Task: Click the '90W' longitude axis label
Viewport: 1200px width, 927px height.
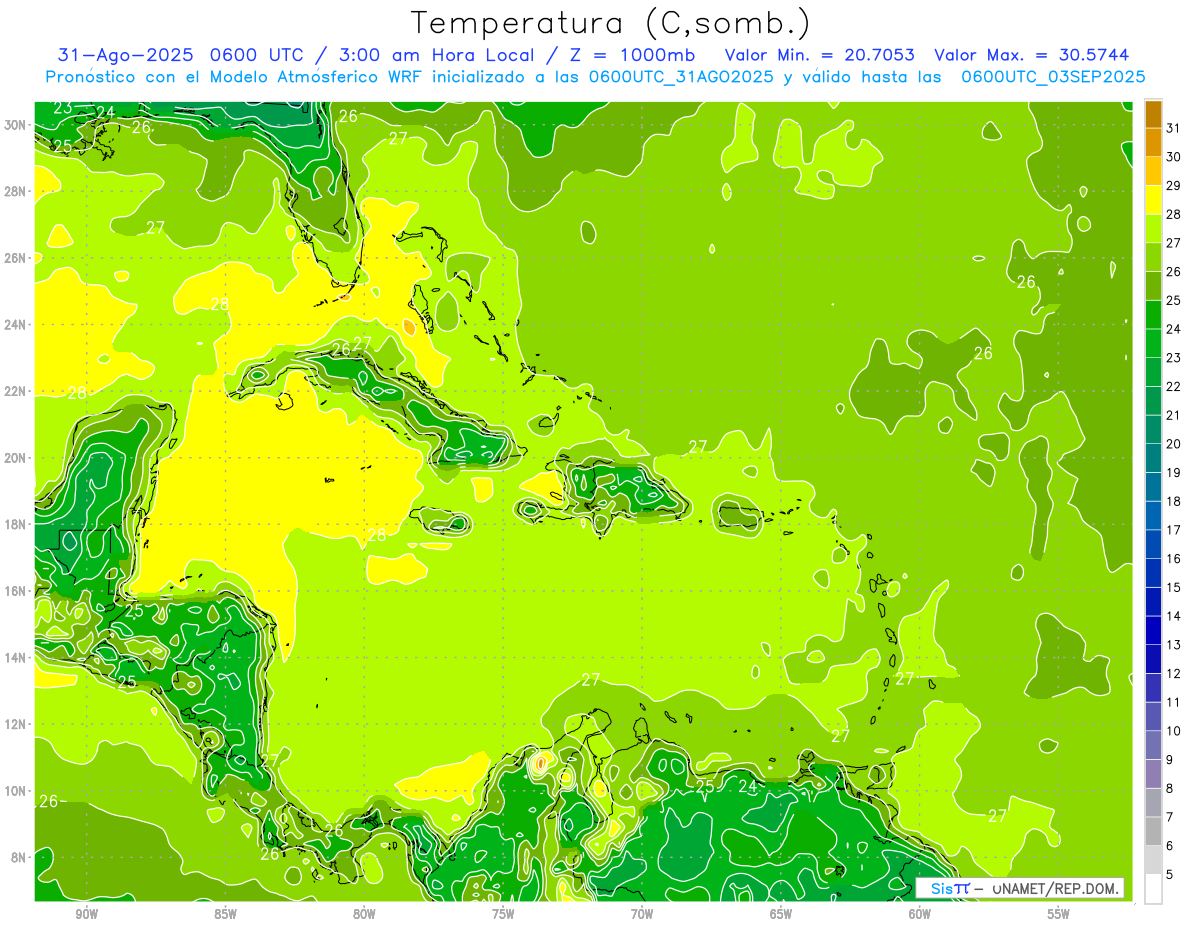Action: click(x=86, y=914)
